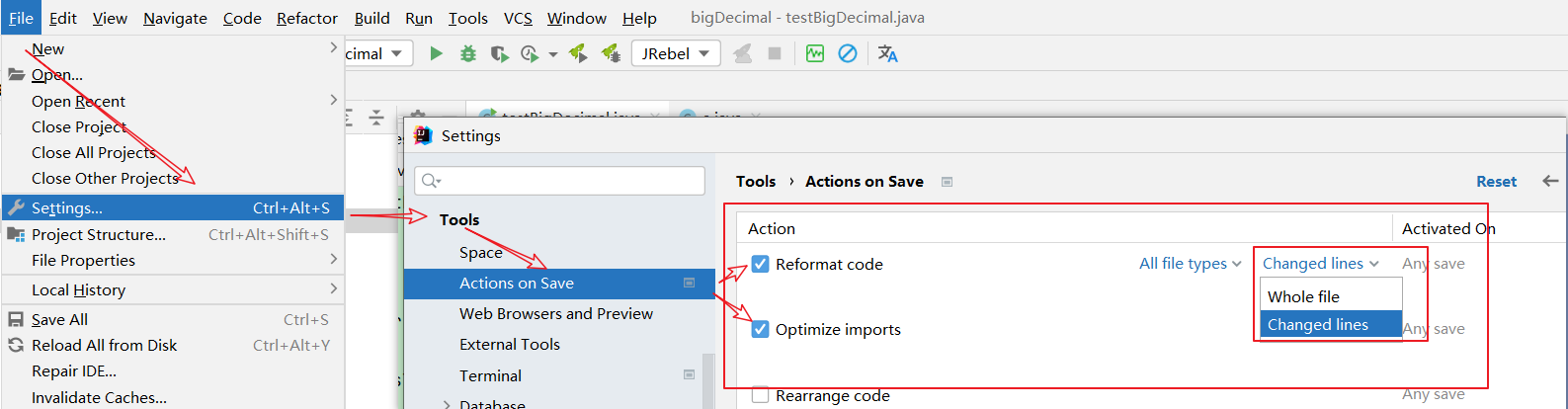
Task: Click the marker icon next to the Actions on Save breadcrumb
Action: tap(947, 182)
